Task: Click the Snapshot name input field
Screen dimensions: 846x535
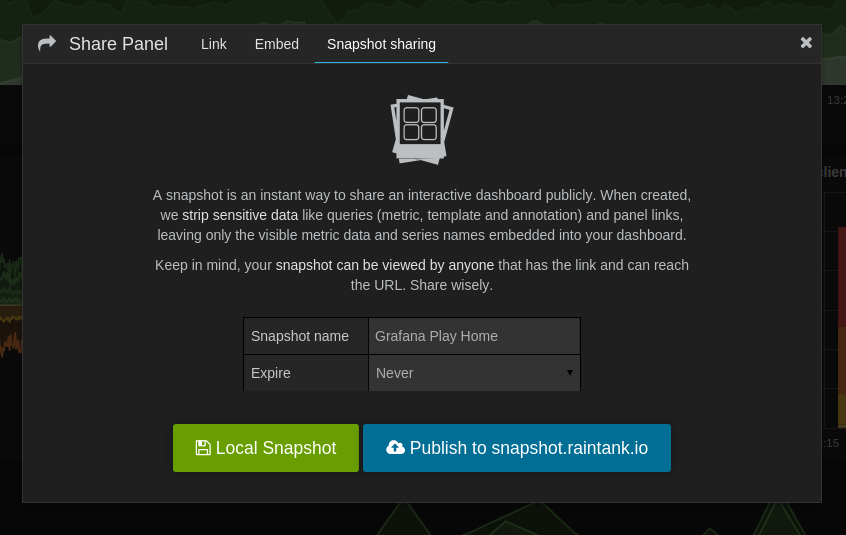Action: pos(474,336)
